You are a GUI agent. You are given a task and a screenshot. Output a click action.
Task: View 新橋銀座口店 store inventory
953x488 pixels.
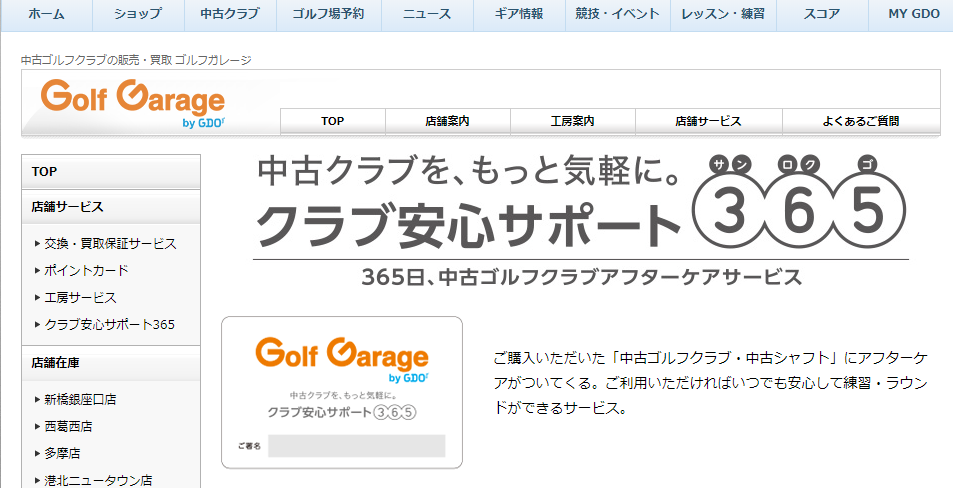point(80,399)
